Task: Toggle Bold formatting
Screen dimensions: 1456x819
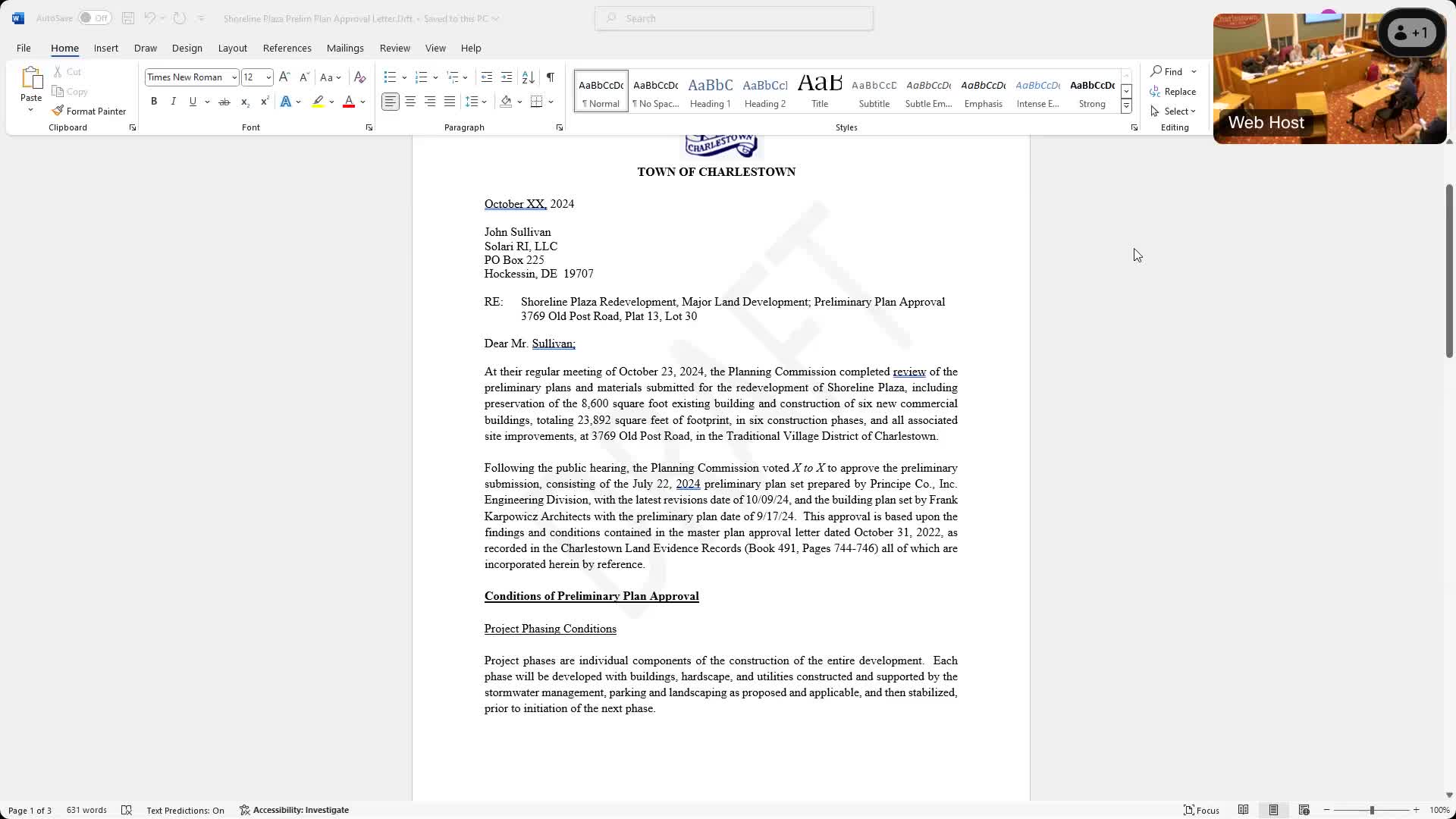Action: tap(154, 102)
